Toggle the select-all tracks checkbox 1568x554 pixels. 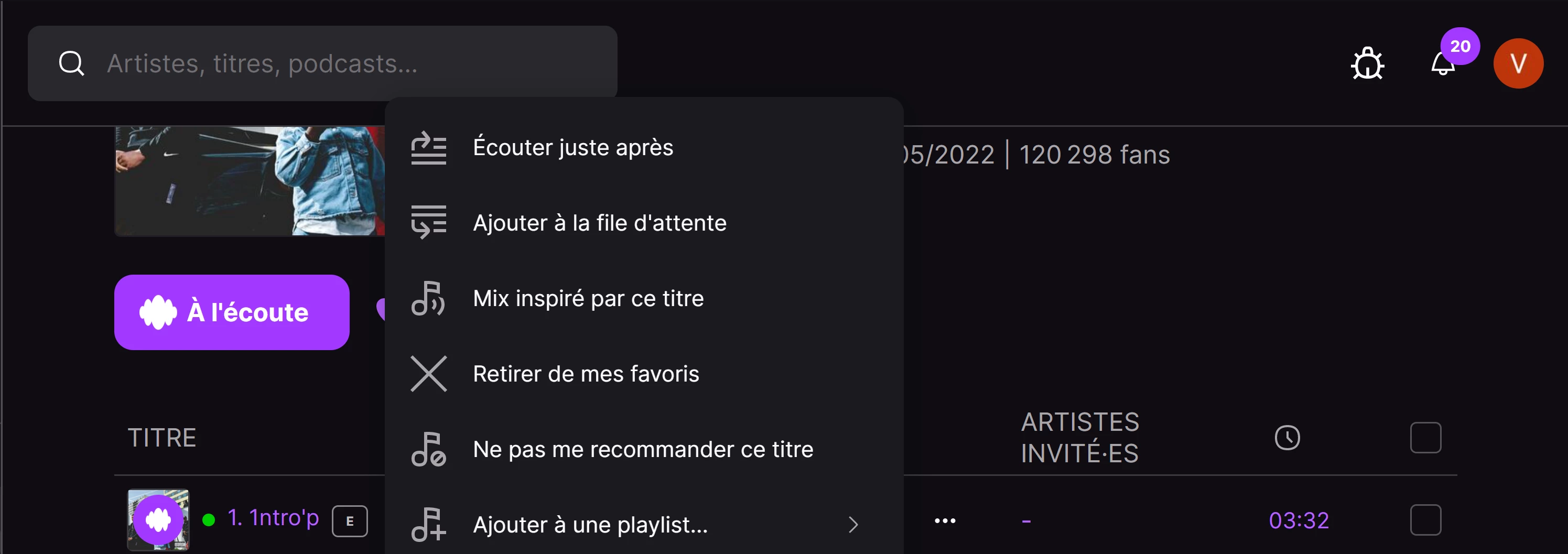(x=1425, y=438)
